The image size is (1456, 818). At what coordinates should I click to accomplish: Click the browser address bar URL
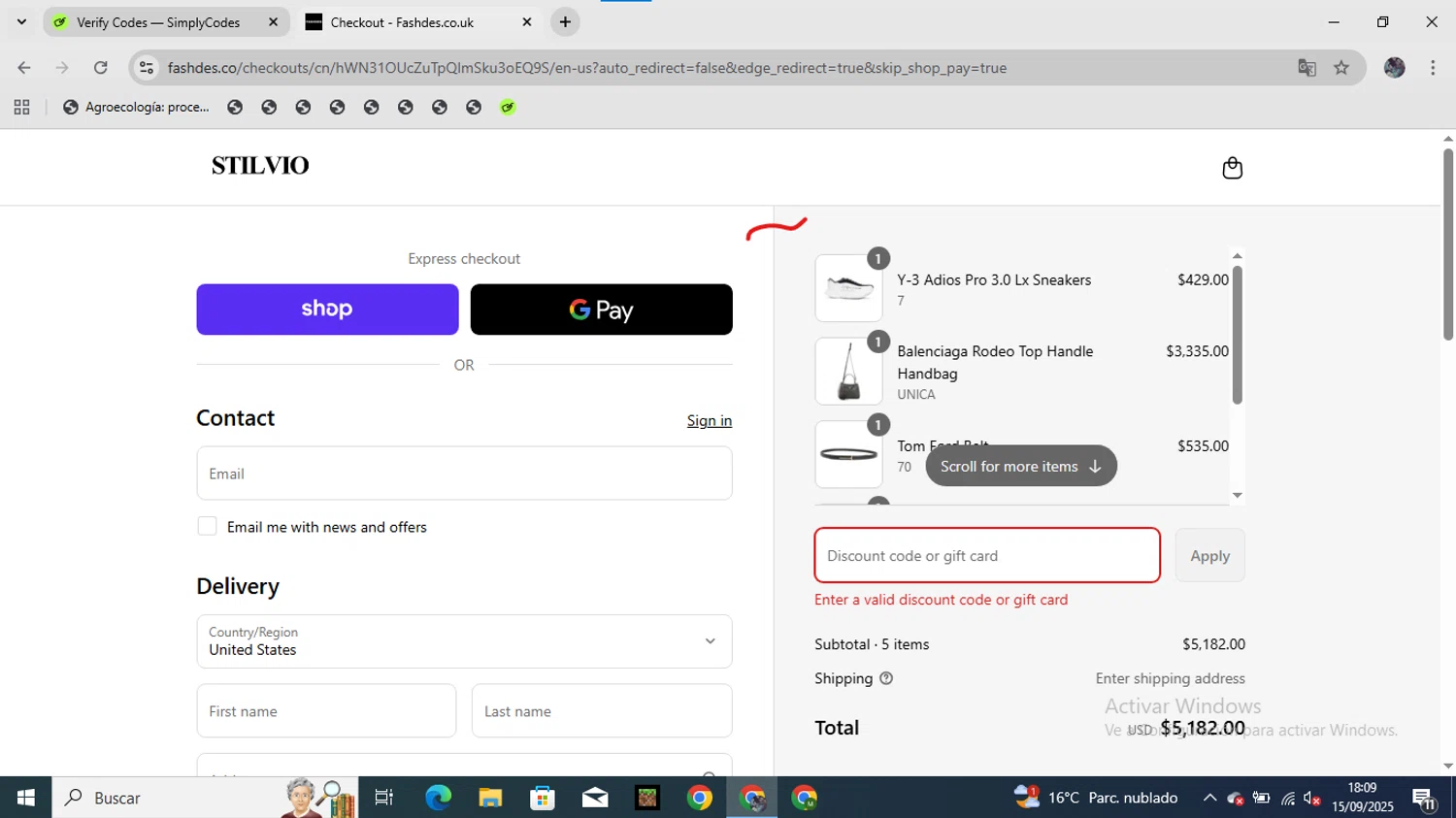(586, 68)
